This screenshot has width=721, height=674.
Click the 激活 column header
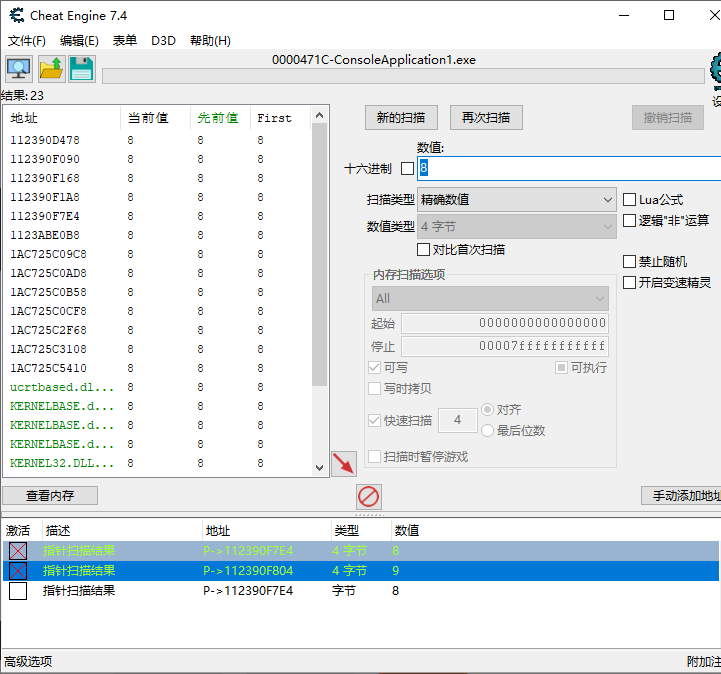[22, 531]
